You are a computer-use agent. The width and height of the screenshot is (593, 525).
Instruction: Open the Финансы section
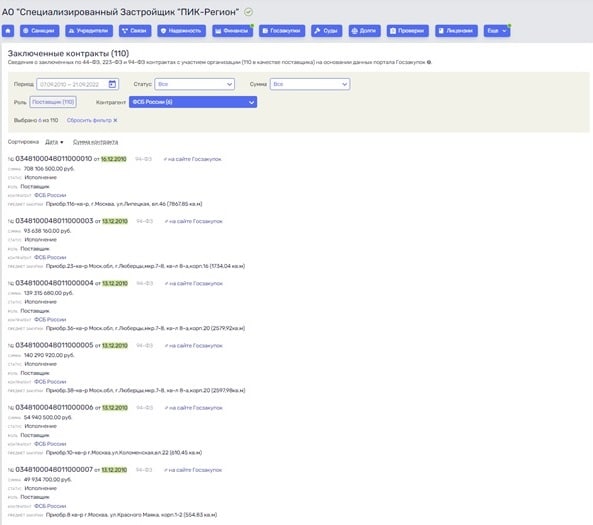pos(232,31)
